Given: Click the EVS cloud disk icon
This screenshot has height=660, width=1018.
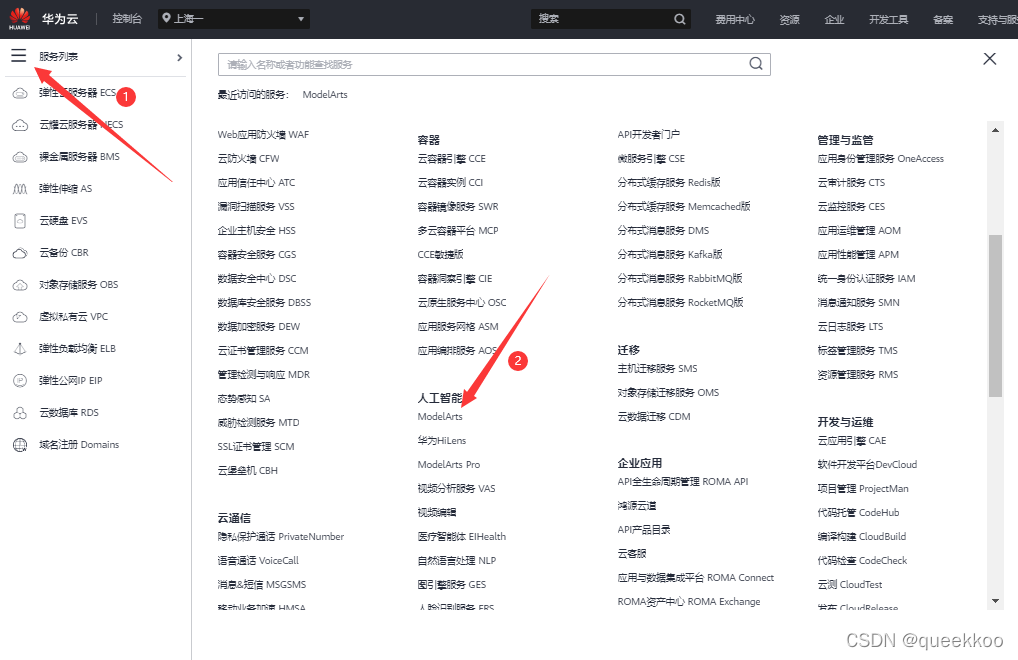Looking at the screenshot, I should [20, 221].
